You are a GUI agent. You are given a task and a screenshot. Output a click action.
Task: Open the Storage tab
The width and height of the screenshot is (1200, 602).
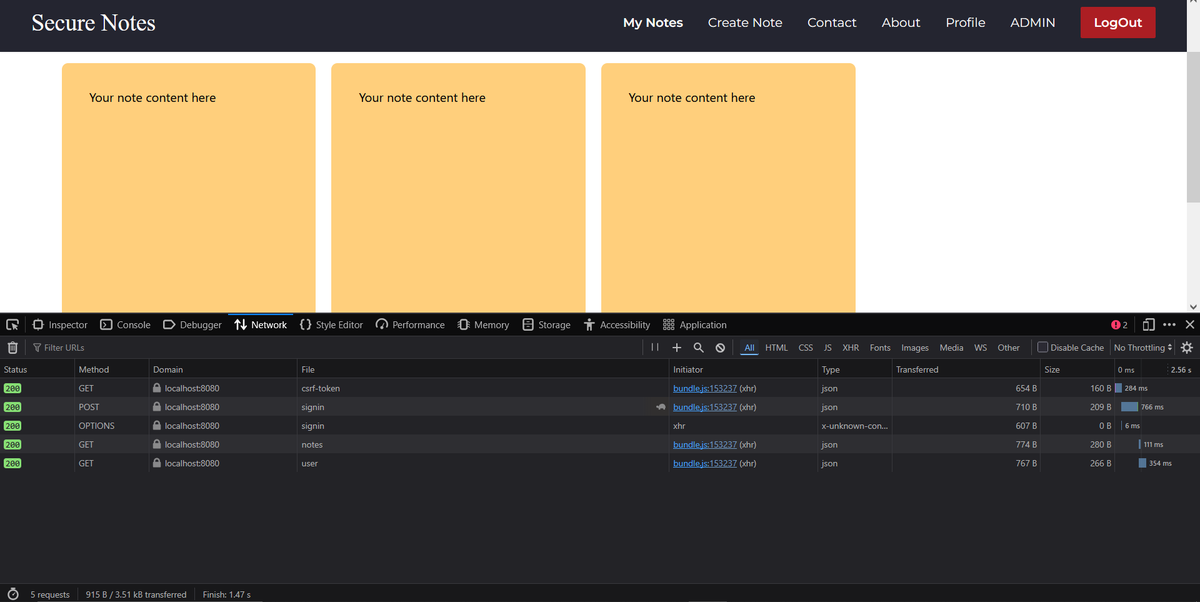(546, 325)
